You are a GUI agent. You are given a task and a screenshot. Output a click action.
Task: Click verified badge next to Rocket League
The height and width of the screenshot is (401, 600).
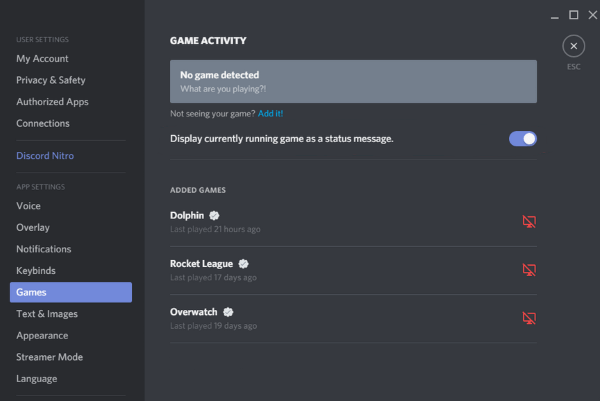[243, 263]
